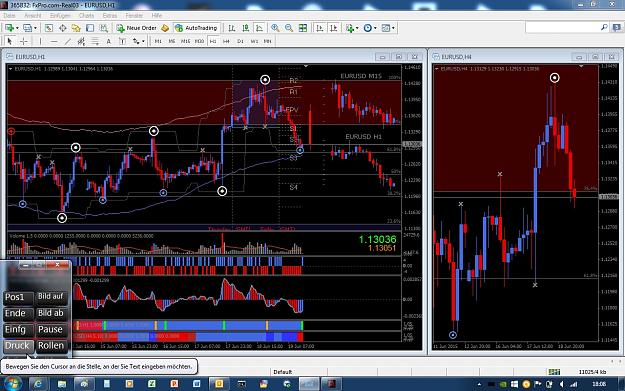Toggle chart shift from right border
The image size is (625, 391).
click(x=334, y=28)
